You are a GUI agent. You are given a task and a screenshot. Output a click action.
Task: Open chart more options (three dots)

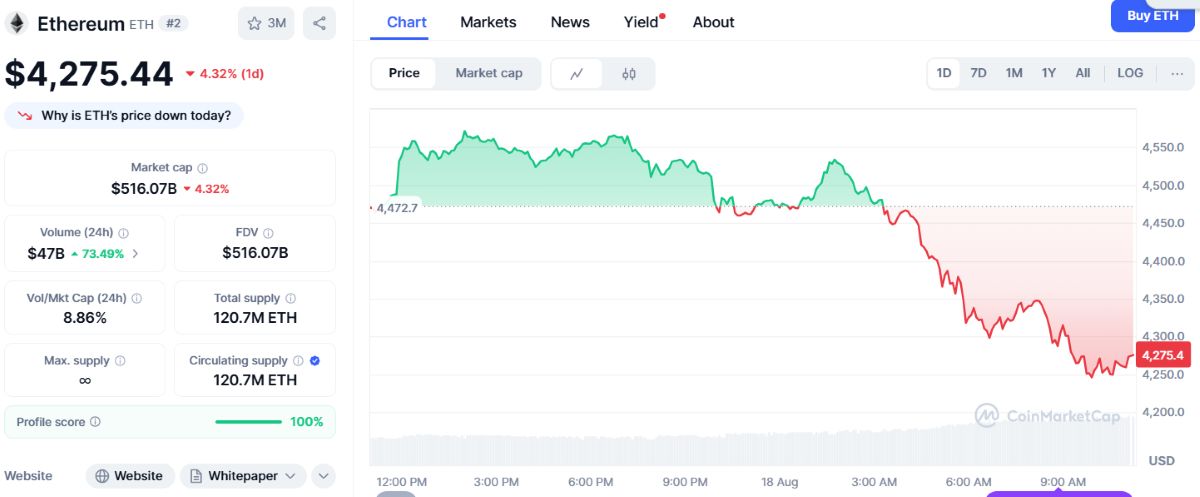1177,73
